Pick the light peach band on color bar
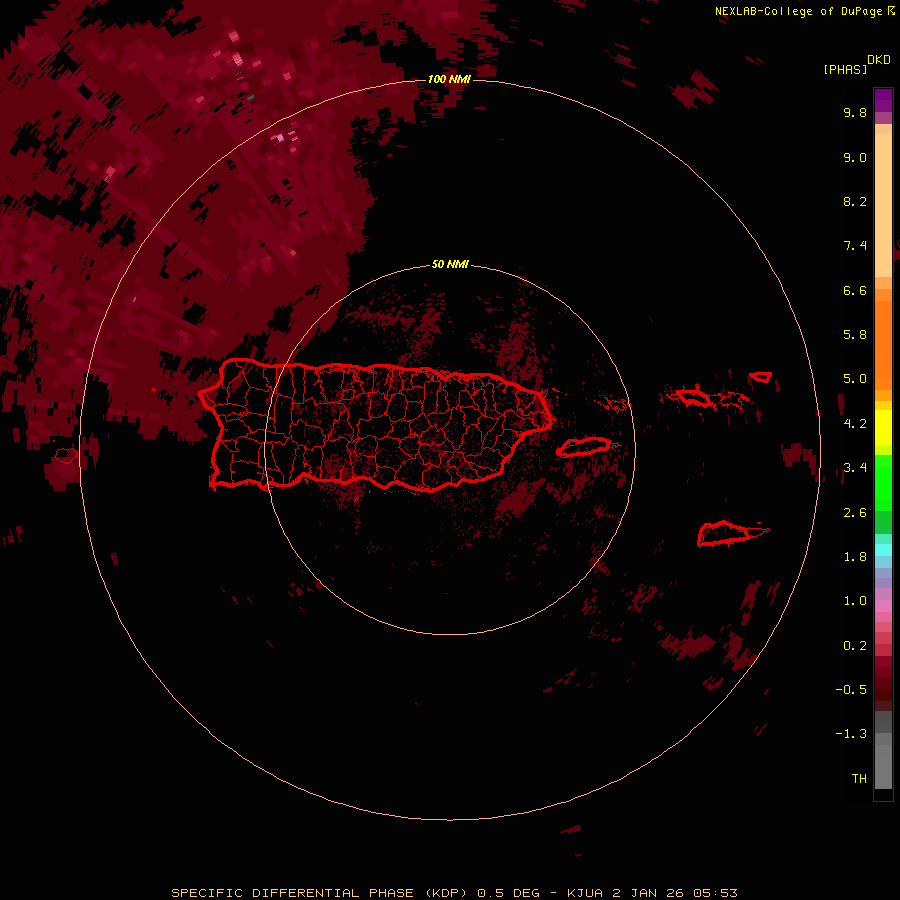Viewport: 900px width, 900px height. pyautogui.click(x=883, y=205)
